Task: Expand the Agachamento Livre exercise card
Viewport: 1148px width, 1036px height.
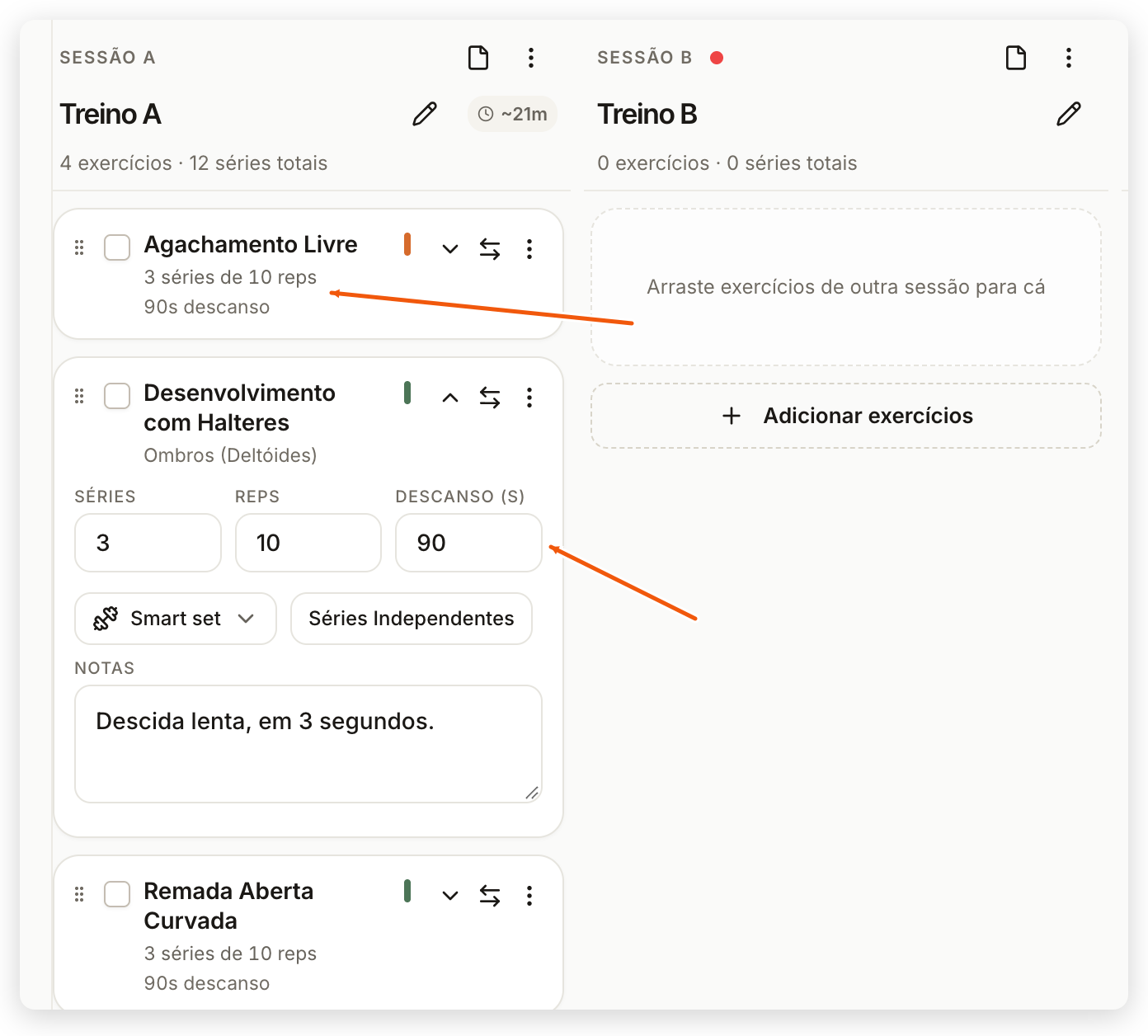Action: (x=450, y=249)
